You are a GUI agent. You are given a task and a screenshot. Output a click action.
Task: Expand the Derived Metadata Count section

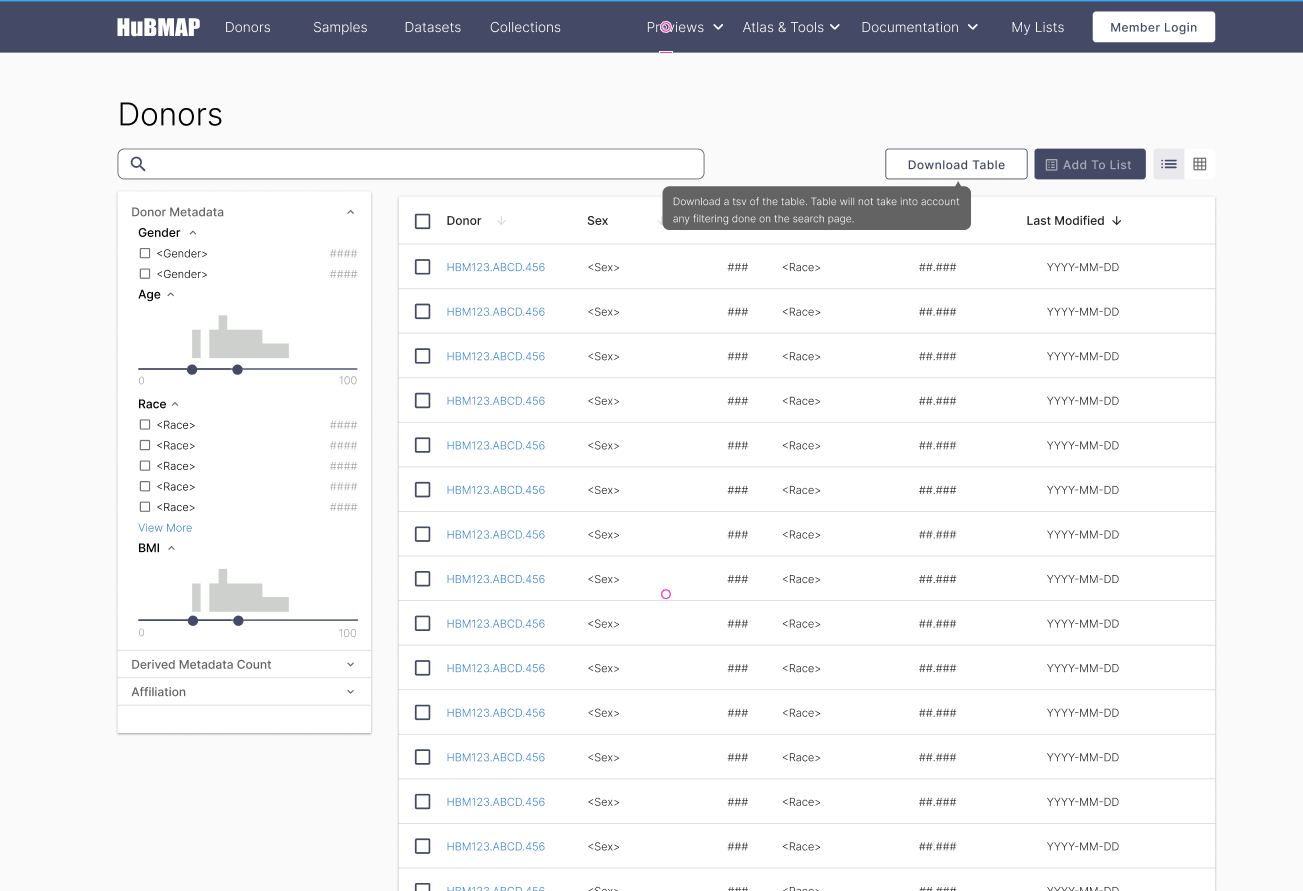pos(350,663)
